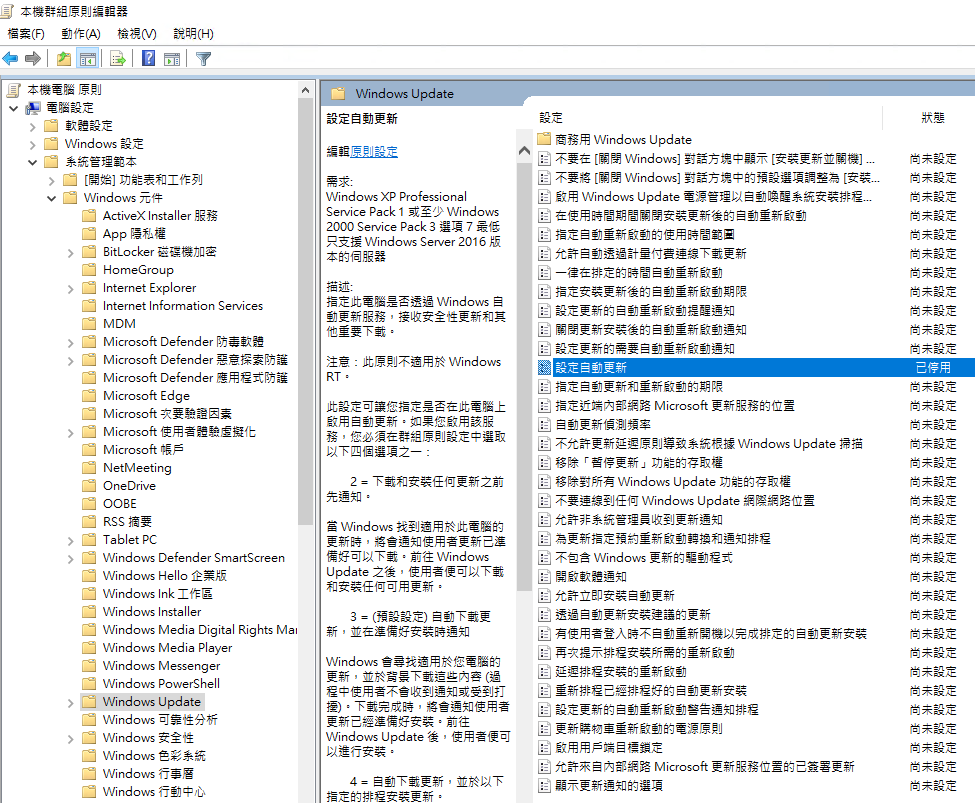The width and height of the screenshot is (975, 803).
Task: Collapse the 電腦設定 tree node
Action: [x=14, y=108]
